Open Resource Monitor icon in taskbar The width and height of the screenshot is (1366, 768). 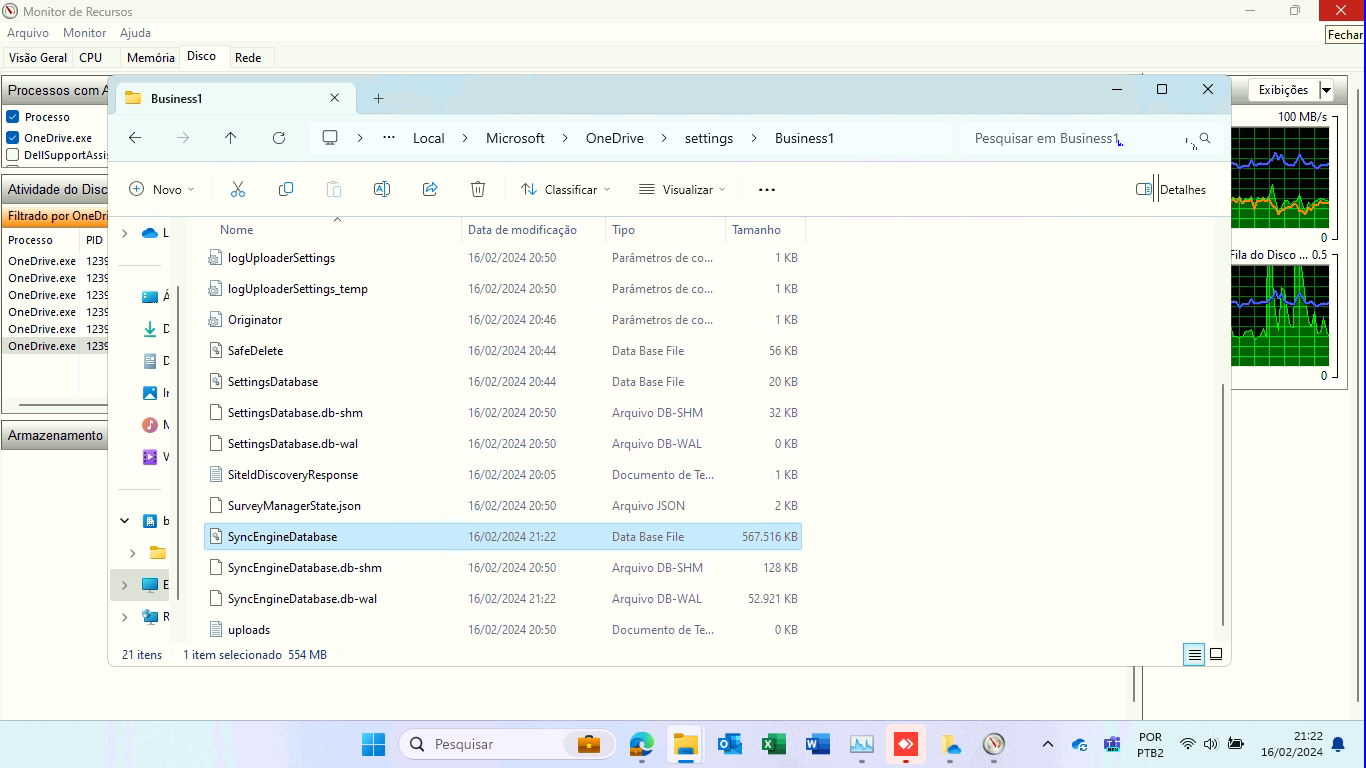[993, 744]
